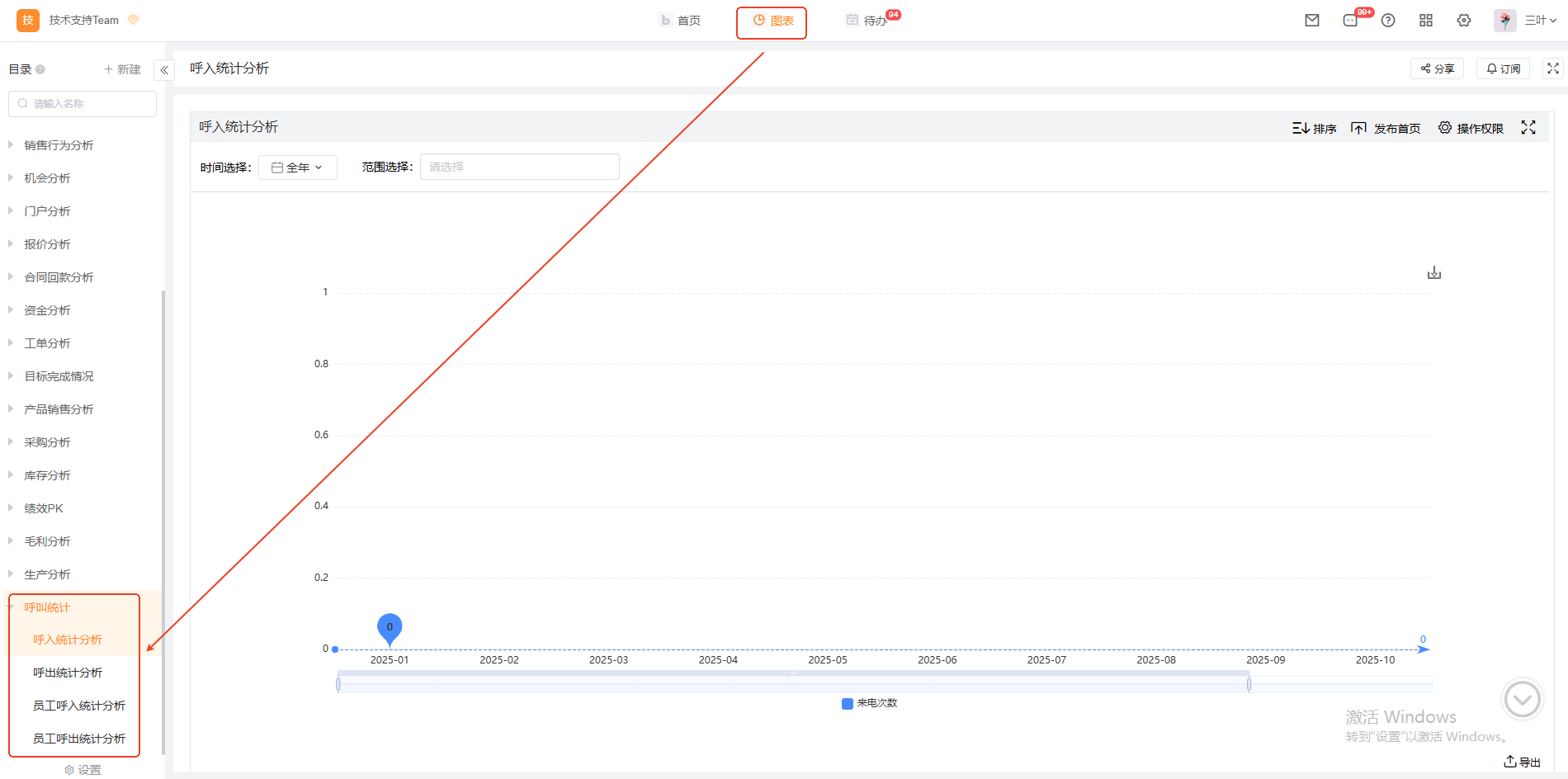The width and height of the screenshot is (1568, 779).
Task: Open the 范围选择 dropdown field
Action: 519,167
